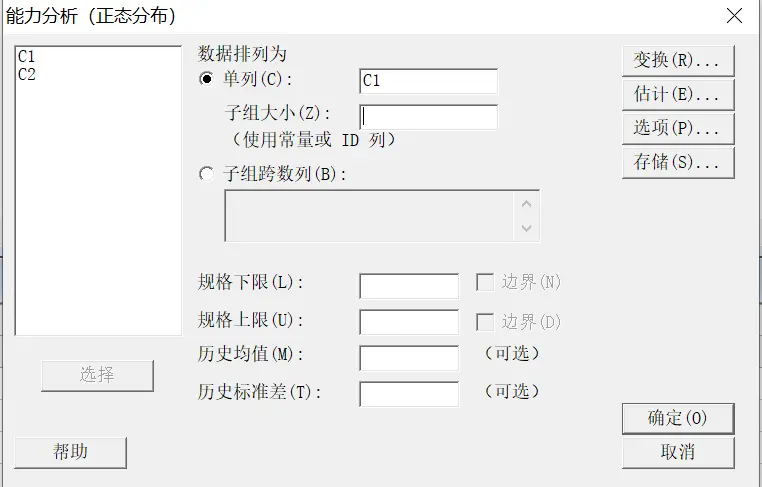Focus the 子组大小(Z) input field
Viewport: 762px width, 487px height.
tap(427, 117)
